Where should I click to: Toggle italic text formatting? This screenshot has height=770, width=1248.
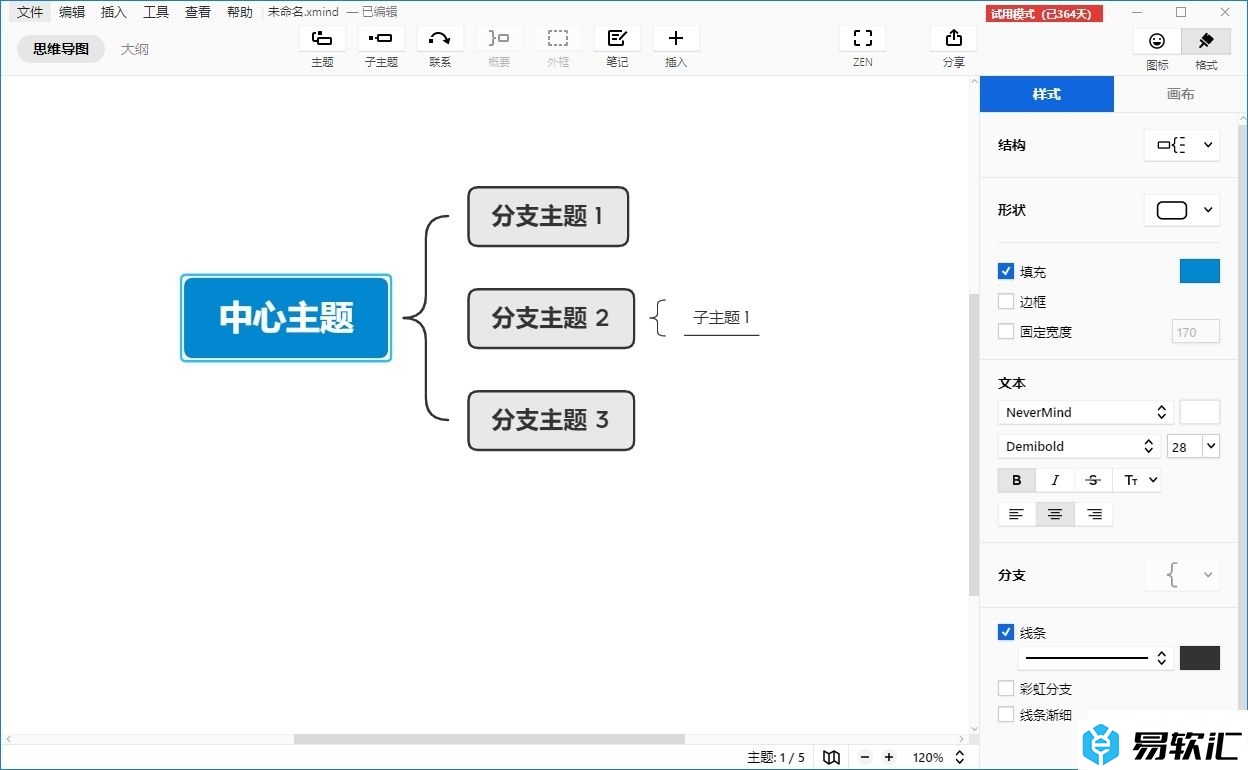point(1055,480)
